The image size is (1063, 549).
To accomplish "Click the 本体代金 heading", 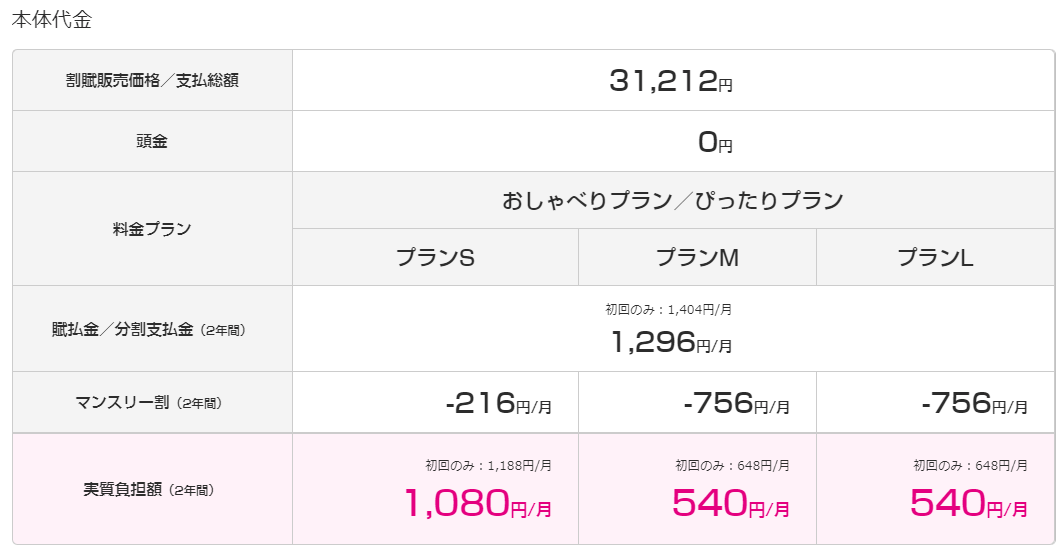I will [x=52, y=20].
